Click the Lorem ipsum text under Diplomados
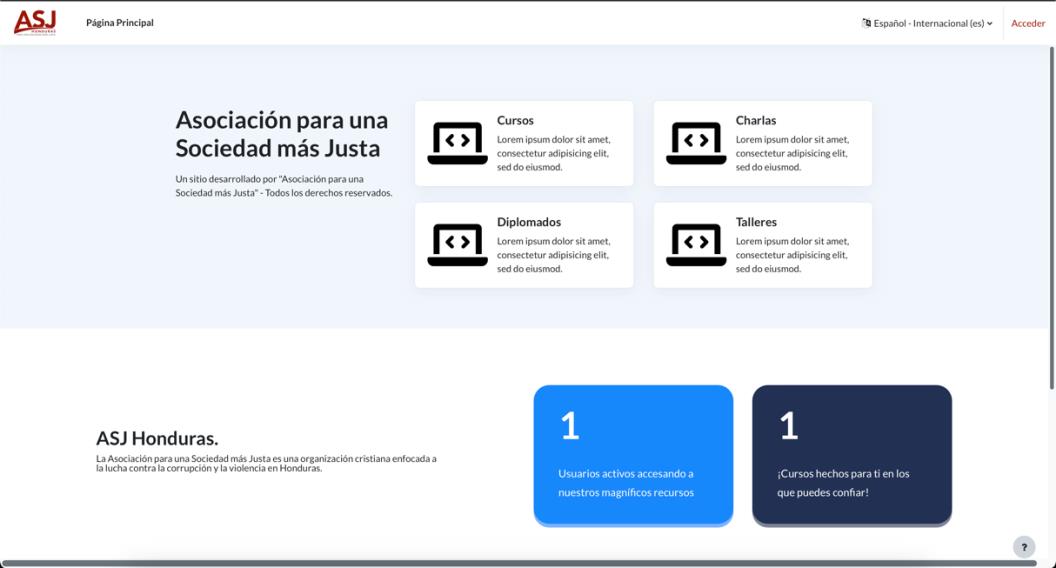The image size is (1056, 568). point(554,255)
